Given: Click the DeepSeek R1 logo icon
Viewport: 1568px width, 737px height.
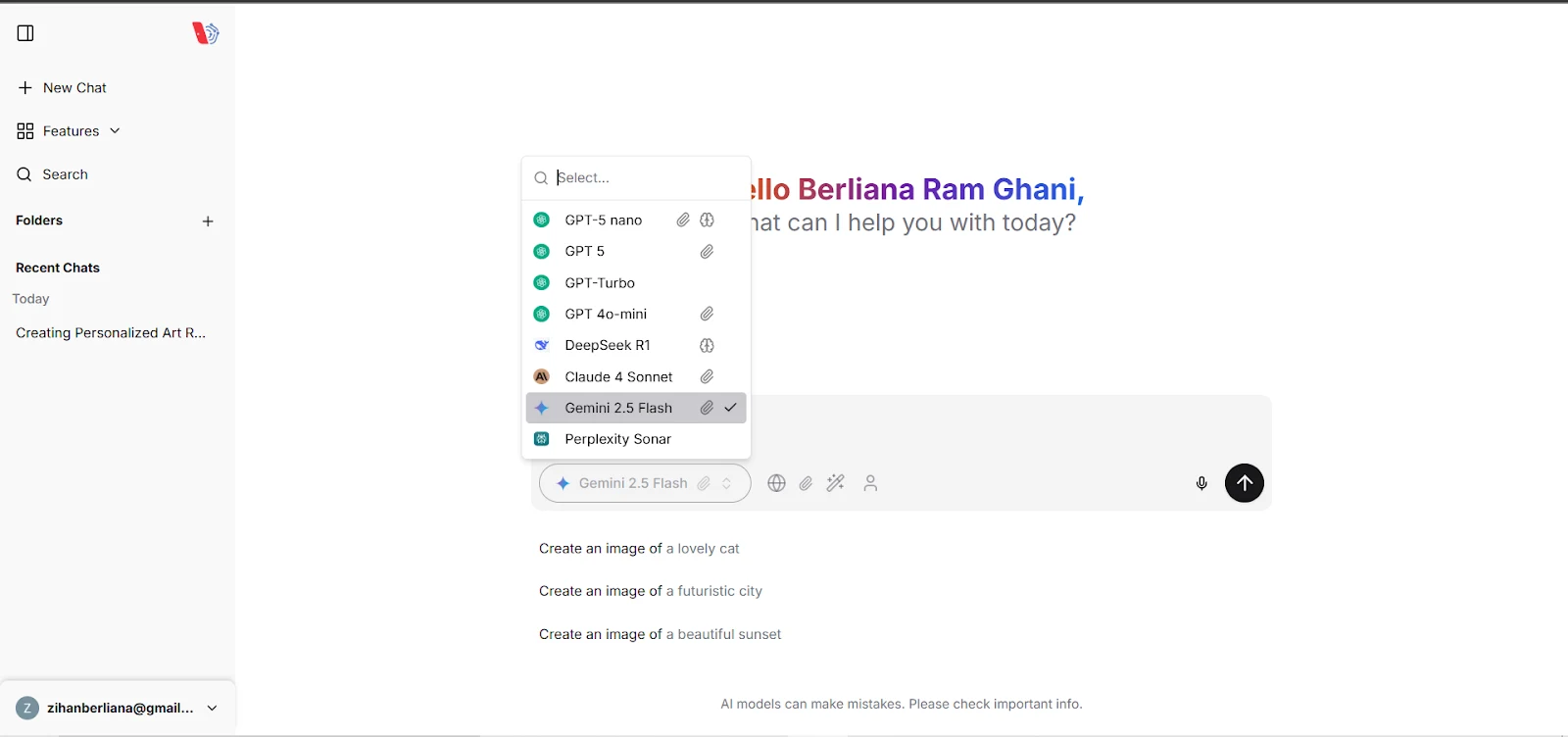Looking at the screenshot, I should point(541,345).
